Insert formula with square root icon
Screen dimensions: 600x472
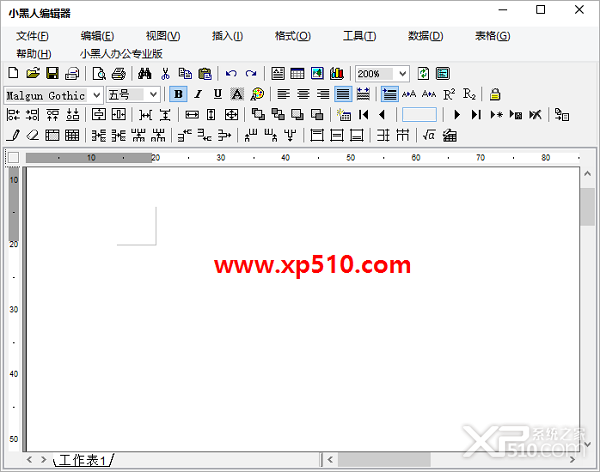(x=429, y=135)
